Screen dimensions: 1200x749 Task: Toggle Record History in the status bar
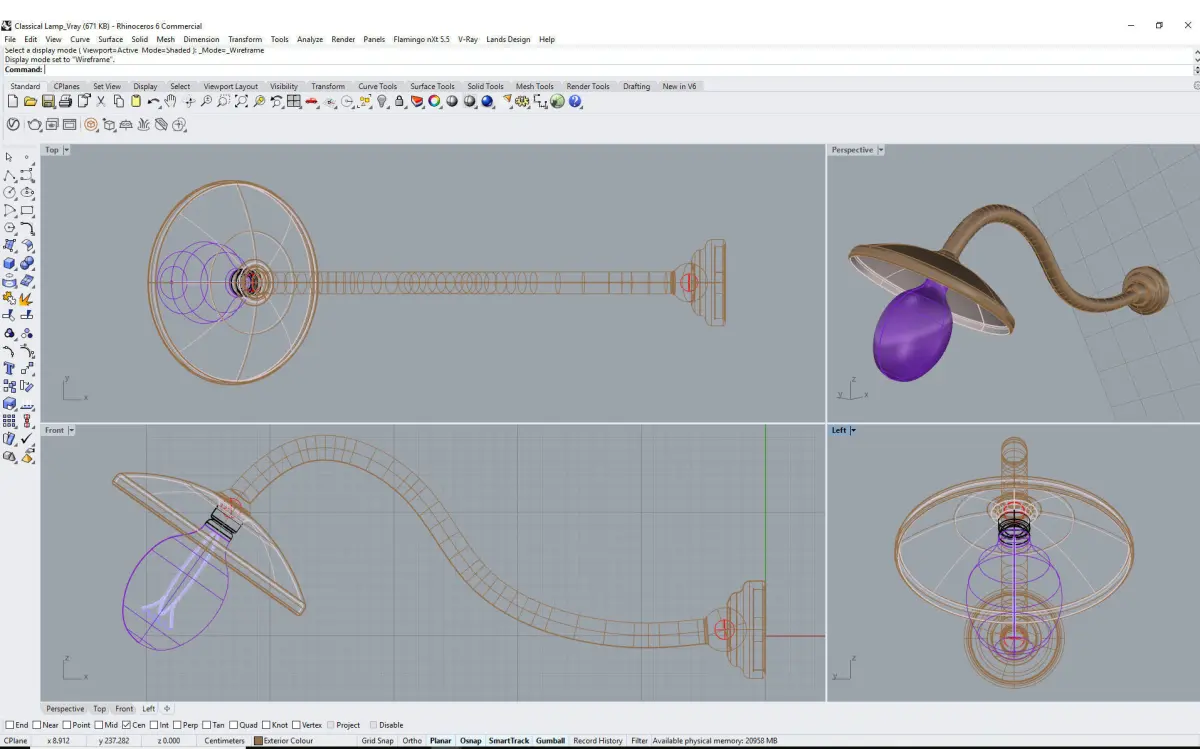[598, 741]
